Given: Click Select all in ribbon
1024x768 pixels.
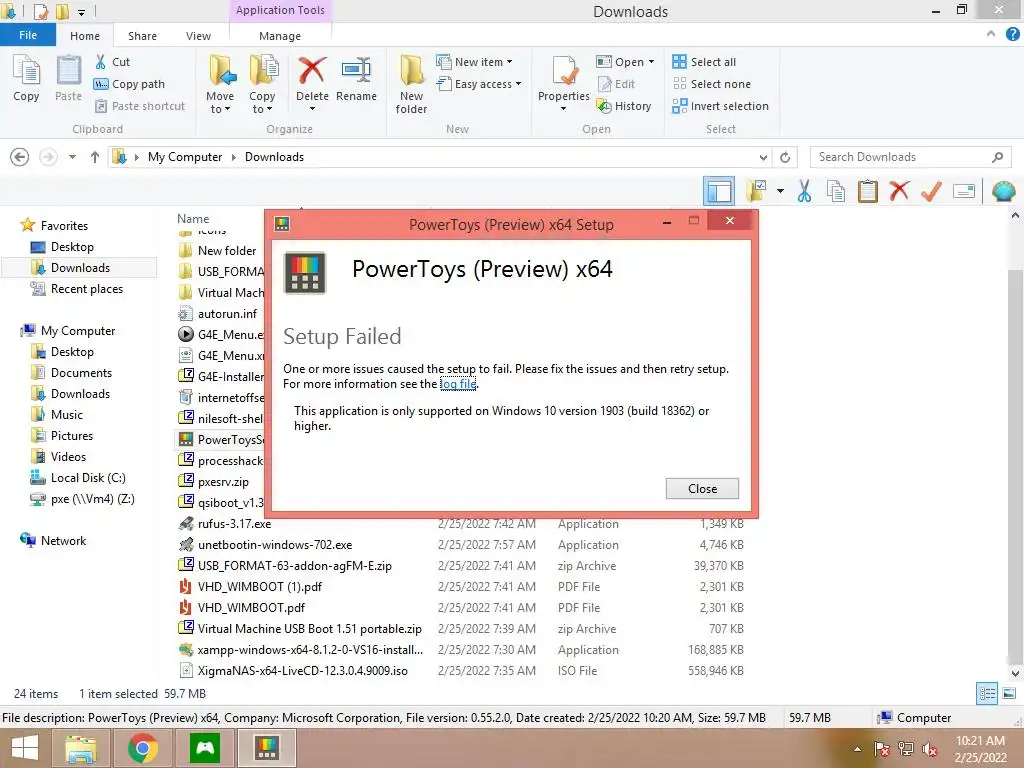Looking at the screenshot, I should [x=704, y=62].
